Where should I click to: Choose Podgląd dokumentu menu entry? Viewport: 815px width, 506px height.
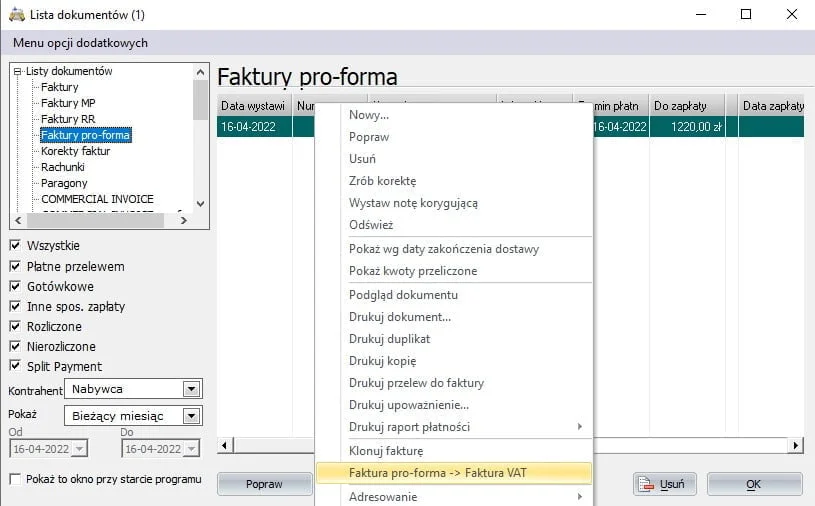click(x=453, y=295)
